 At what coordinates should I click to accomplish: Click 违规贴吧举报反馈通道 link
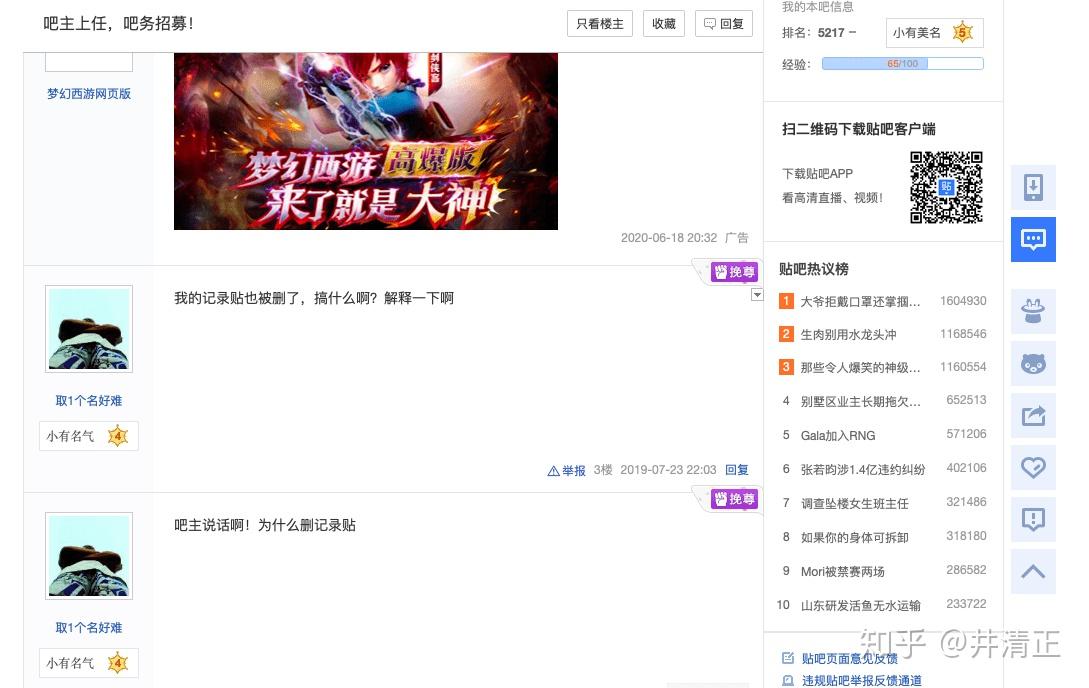click(x=861, y=680)
